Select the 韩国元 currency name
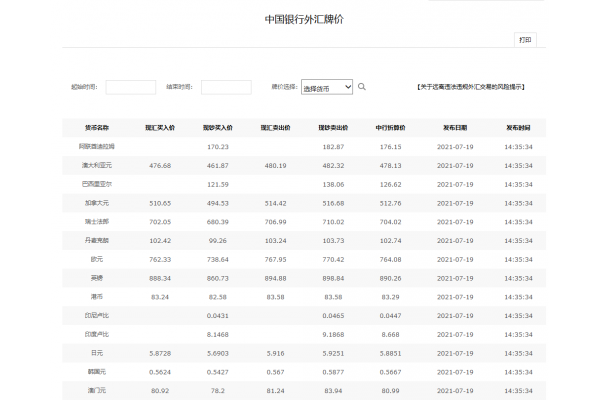This screenshot has width=600, height=400. coord(97,371)
